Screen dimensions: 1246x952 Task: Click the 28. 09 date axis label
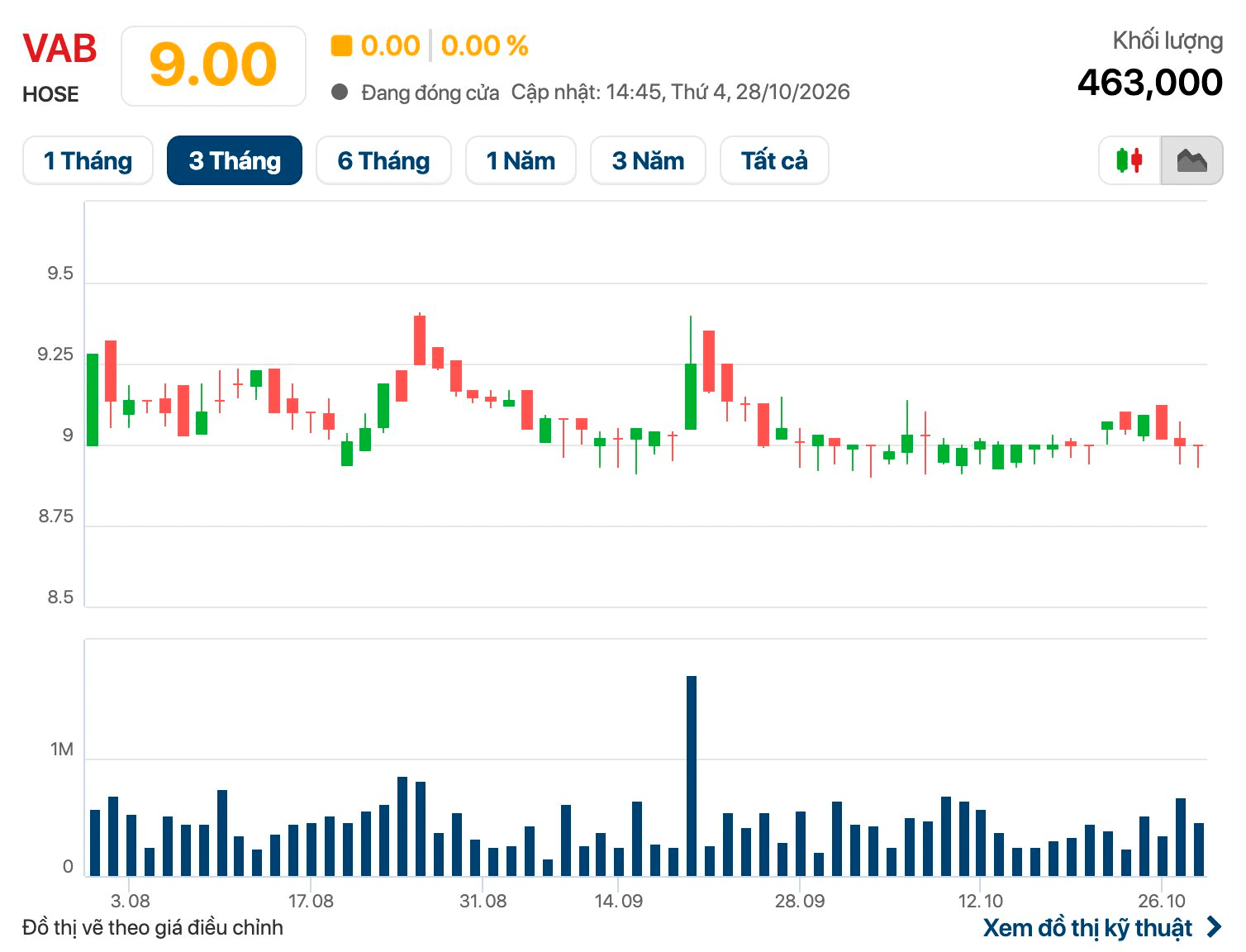(x=800, y=901)
